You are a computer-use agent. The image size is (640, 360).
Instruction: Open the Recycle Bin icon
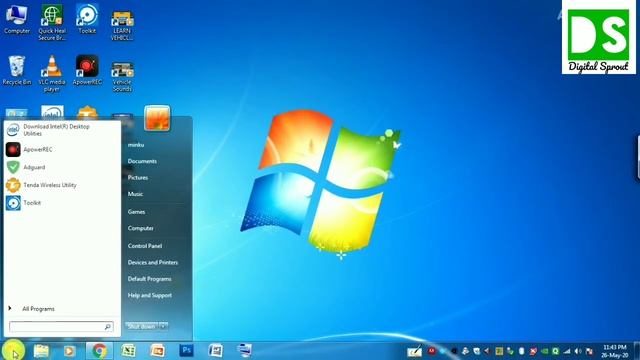point(17,71)
